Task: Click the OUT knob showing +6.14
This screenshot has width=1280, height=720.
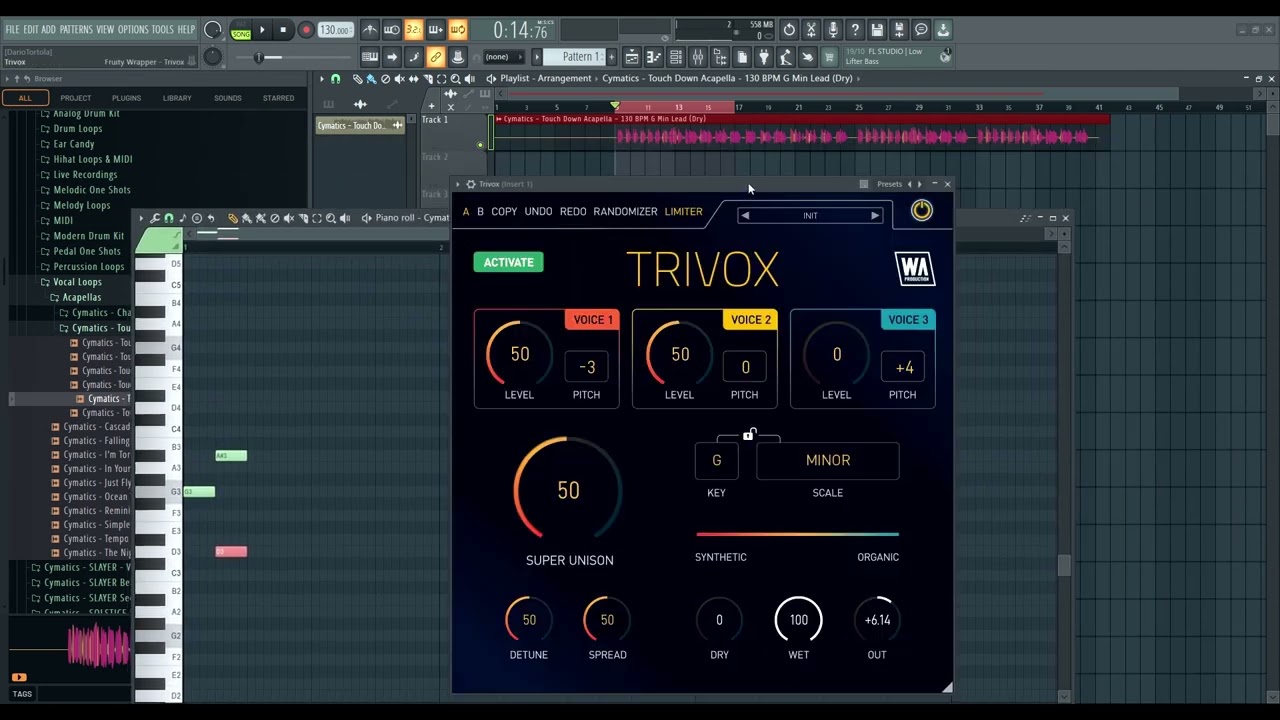Action: 877,620
